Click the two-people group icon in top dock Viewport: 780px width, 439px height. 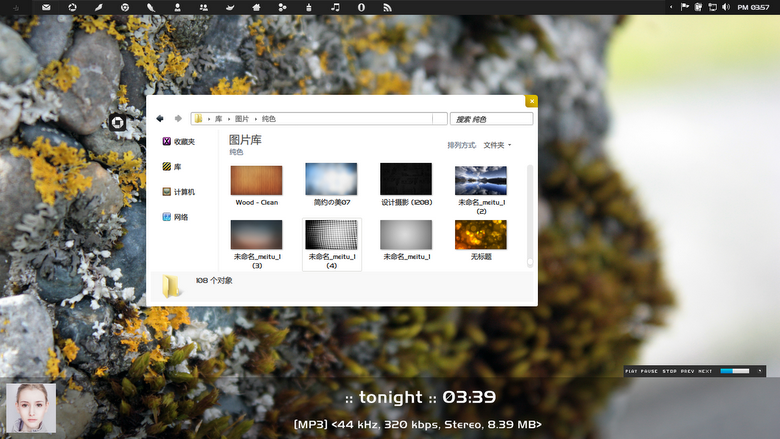tap(203, 7)
